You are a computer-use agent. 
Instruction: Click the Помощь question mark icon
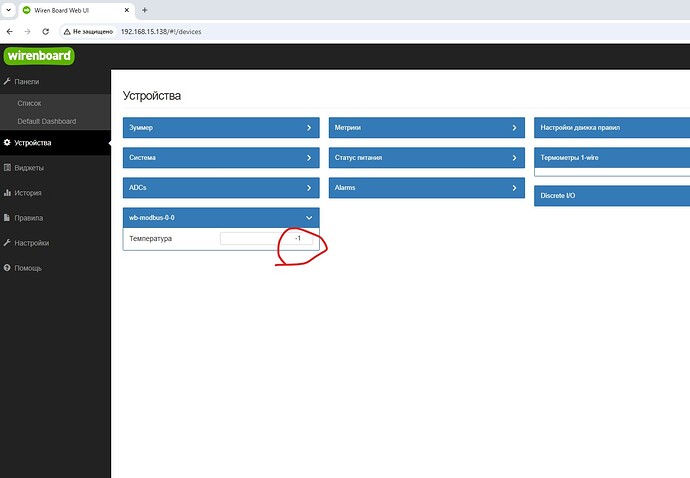tap(7, 268)
